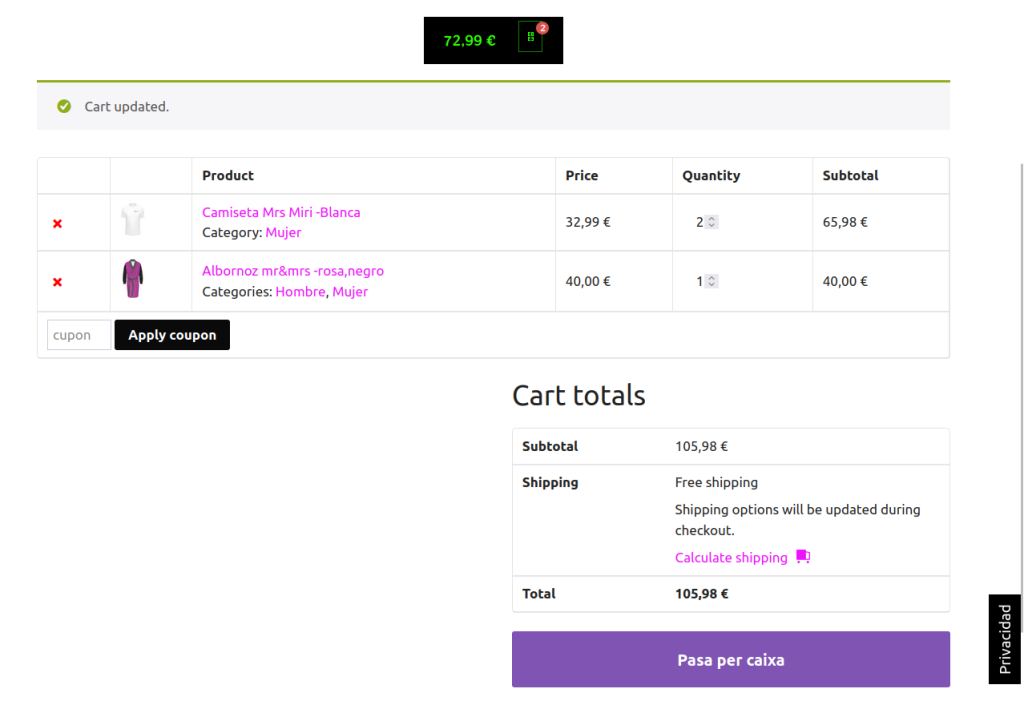Click the Albornoz quantity stepper
1024x713 pixels.
coord(711,281)
